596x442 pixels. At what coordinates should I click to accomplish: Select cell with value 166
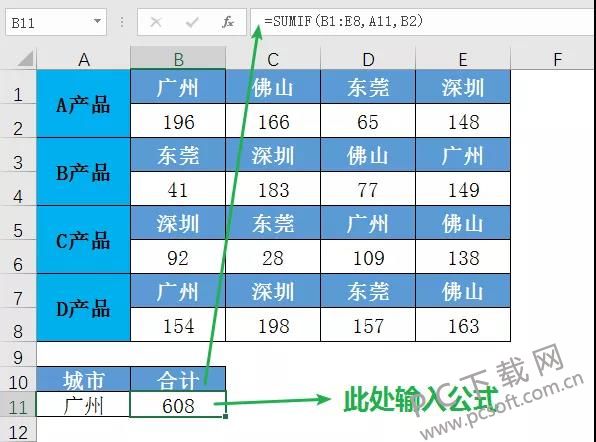tap(273, 121)
